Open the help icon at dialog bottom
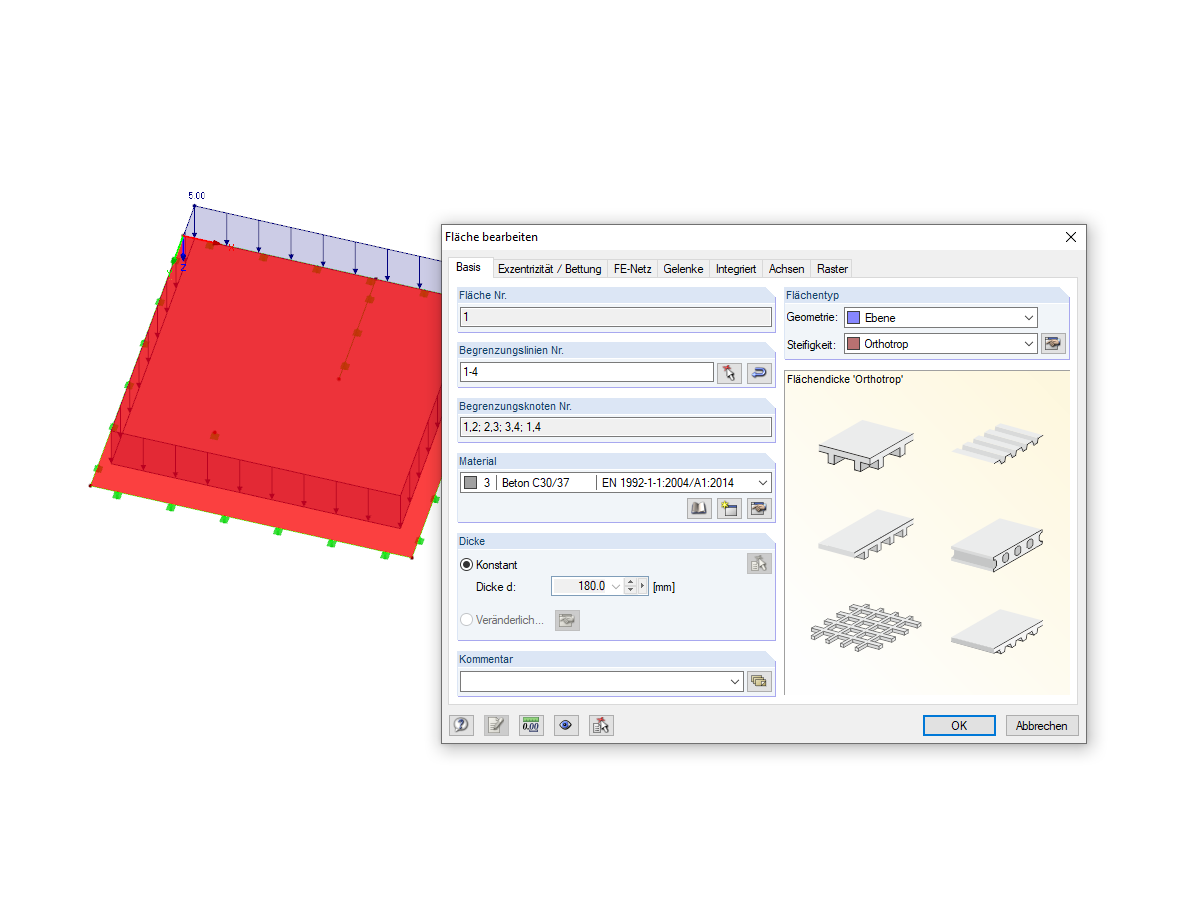The height and width of the screenshot is (900, 1200). coord(462,726)
